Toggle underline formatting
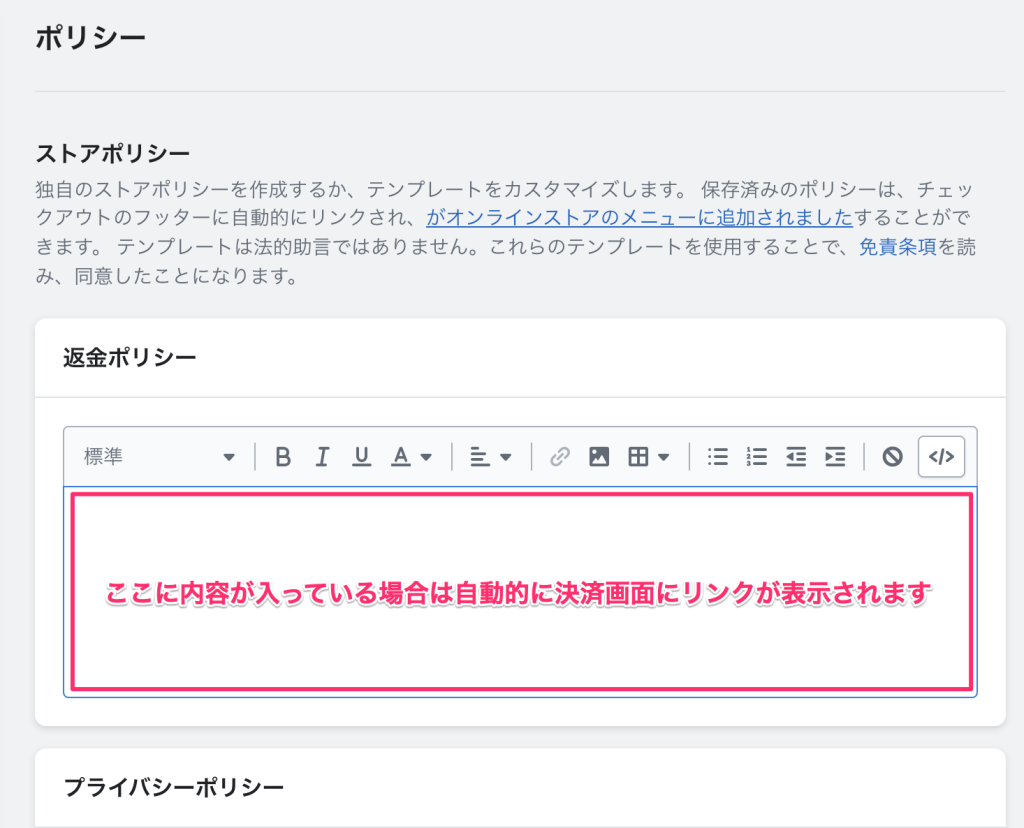This screenshot has height=828, width=1024. (360, 456)
